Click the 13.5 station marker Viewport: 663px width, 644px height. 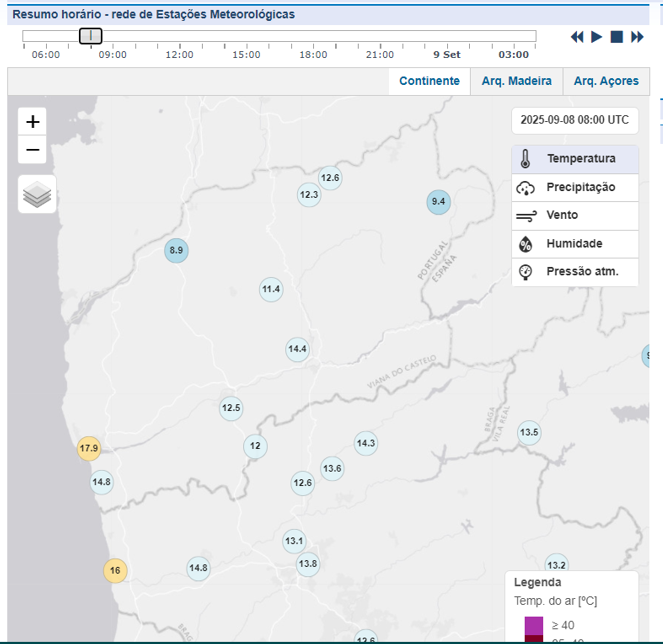point(529,433)
